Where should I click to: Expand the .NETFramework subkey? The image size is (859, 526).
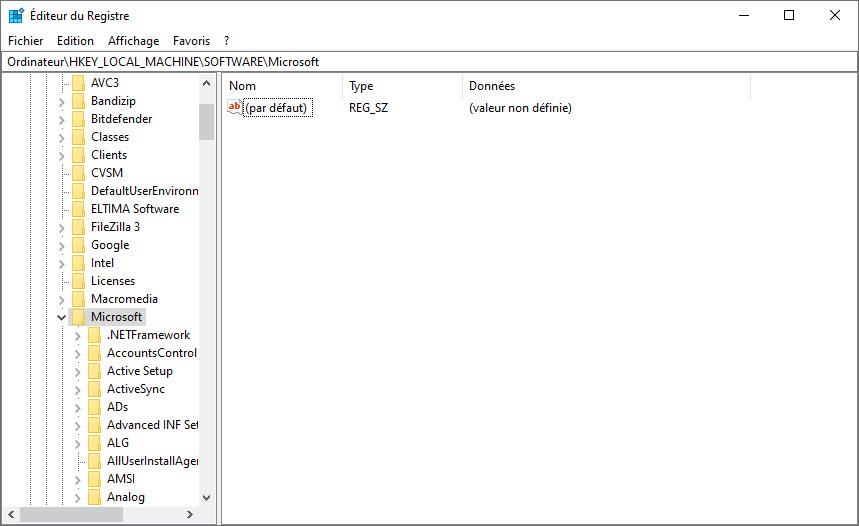(77, 336)
